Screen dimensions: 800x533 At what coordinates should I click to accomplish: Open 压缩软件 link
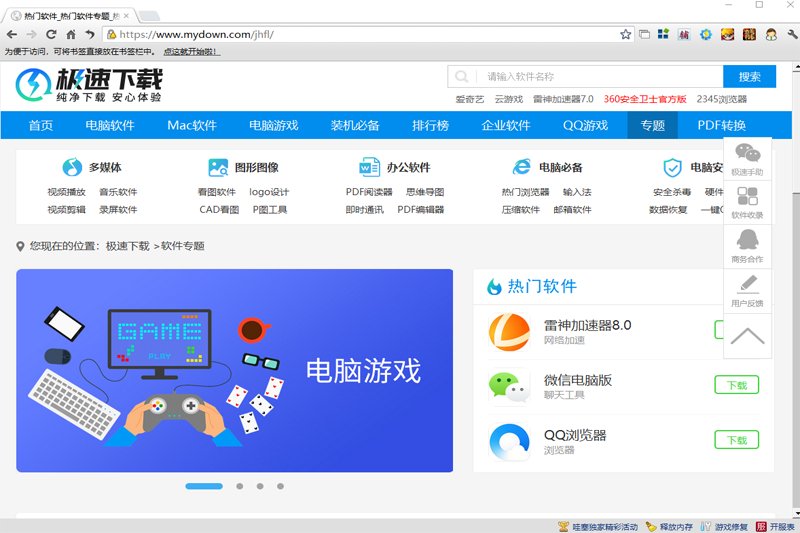click(x=520, y=210)
